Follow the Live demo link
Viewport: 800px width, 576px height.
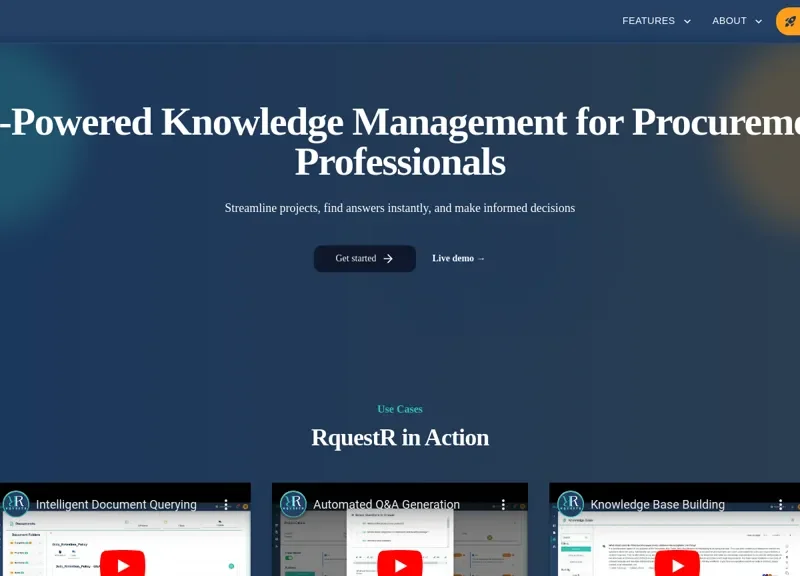pos(458,259)
